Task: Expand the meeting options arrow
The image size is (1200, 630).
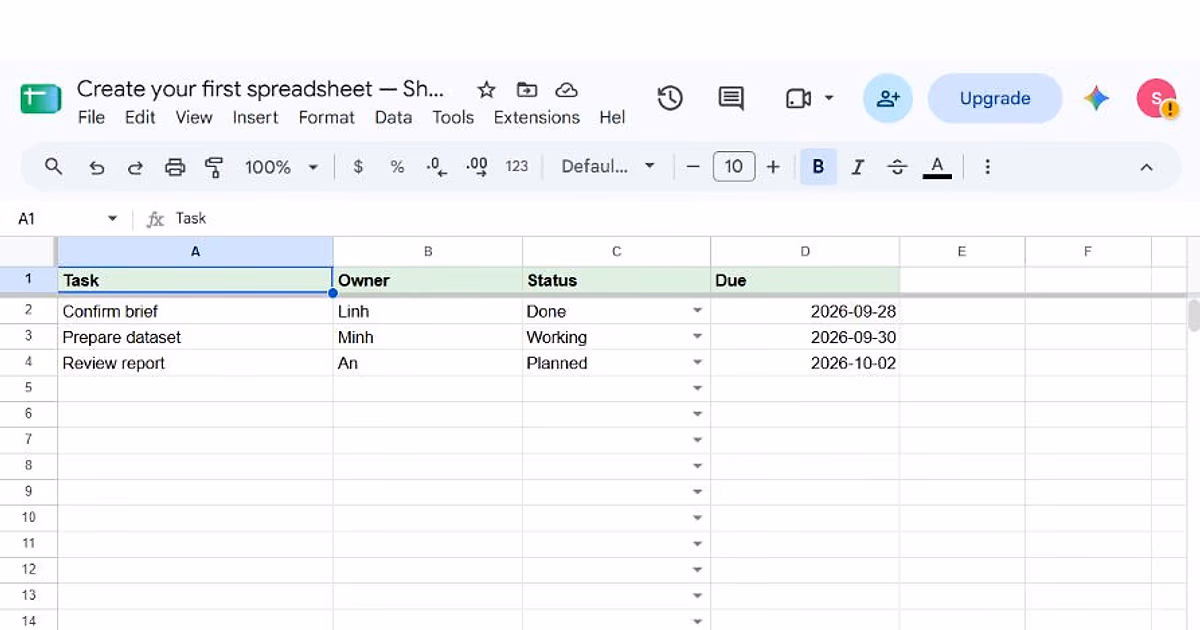Action: tap(829, 98)
